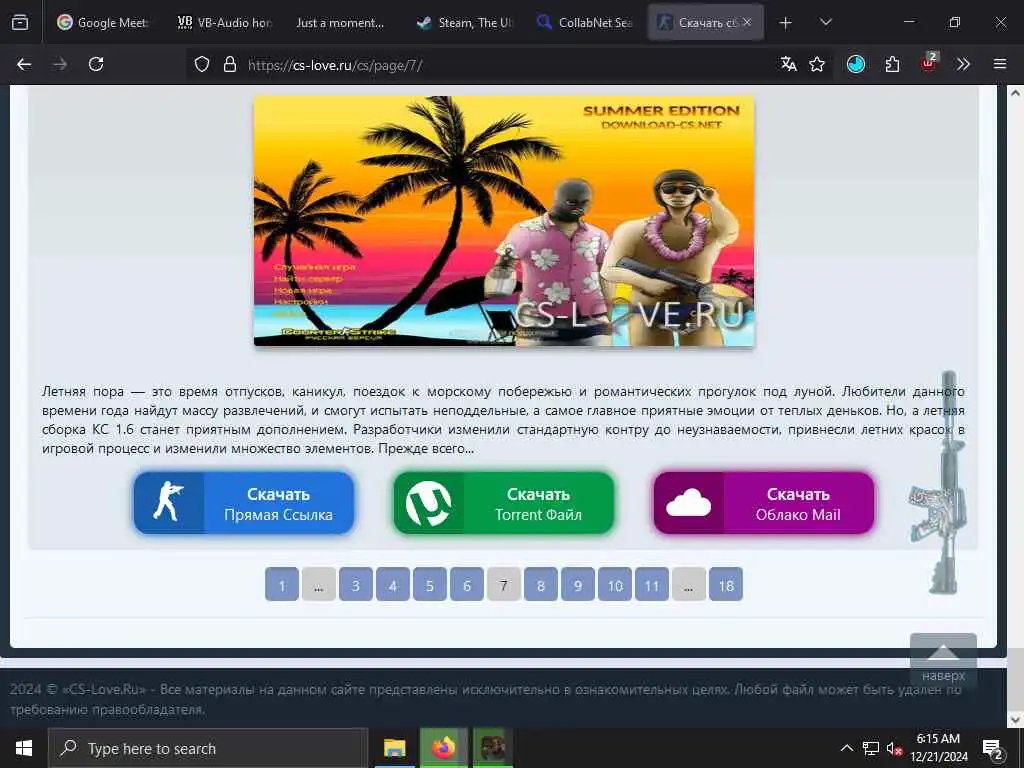Viewport: 1024px width, 768px height.
Task: Go to pagination page 11
Action: 652,584
